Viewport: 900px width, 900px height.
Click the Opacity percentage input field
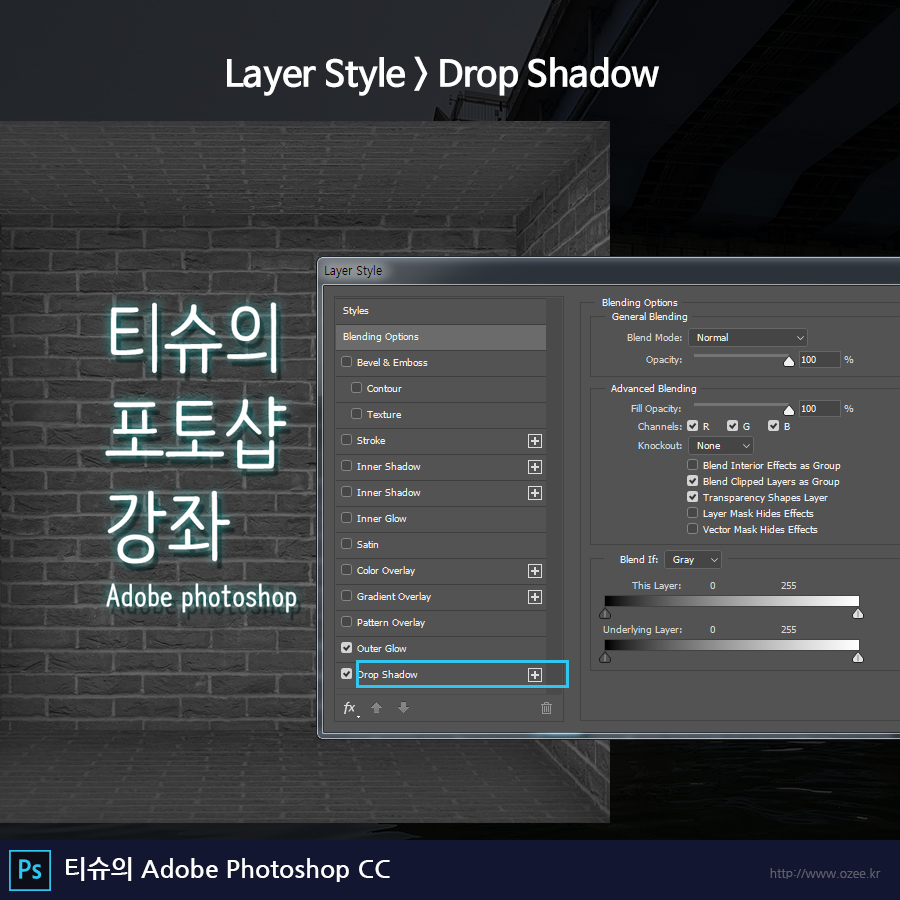click(819, 360)
